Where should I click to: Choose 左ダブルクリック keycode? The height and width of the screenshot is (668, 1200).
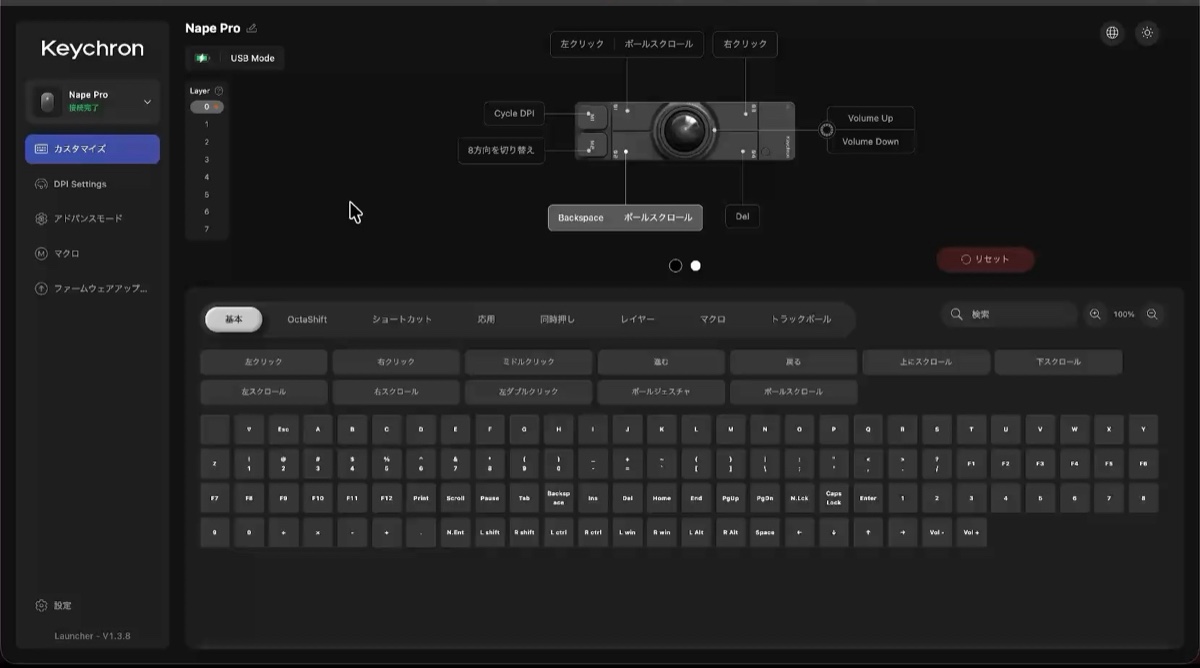[529, 392]
